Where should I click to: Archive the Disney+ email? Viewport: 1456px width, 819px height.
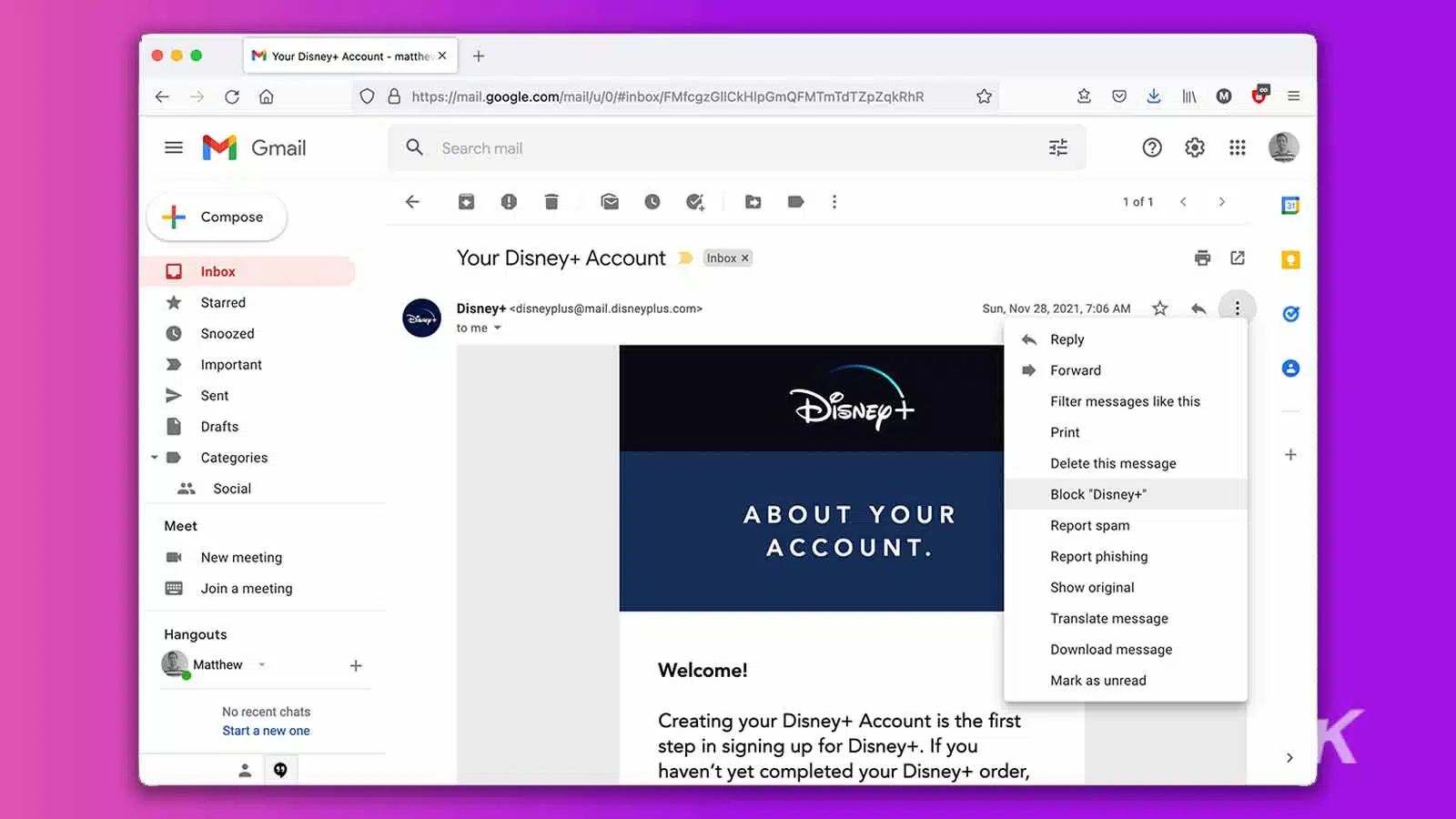(466, 202)
